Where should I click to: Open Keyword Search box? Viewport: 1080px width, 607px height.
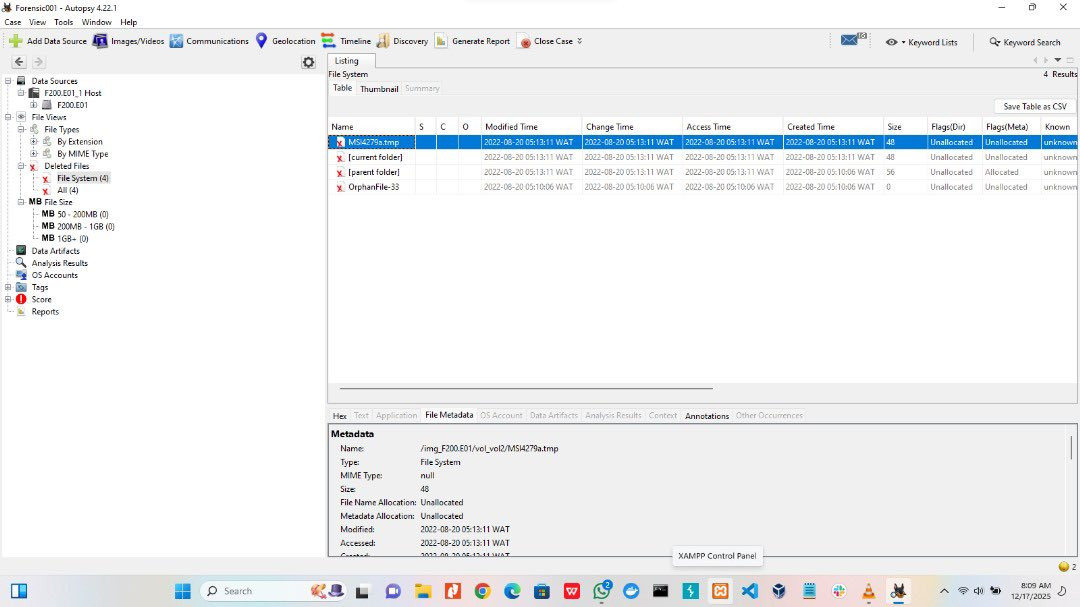click(x=1025, y=42)
